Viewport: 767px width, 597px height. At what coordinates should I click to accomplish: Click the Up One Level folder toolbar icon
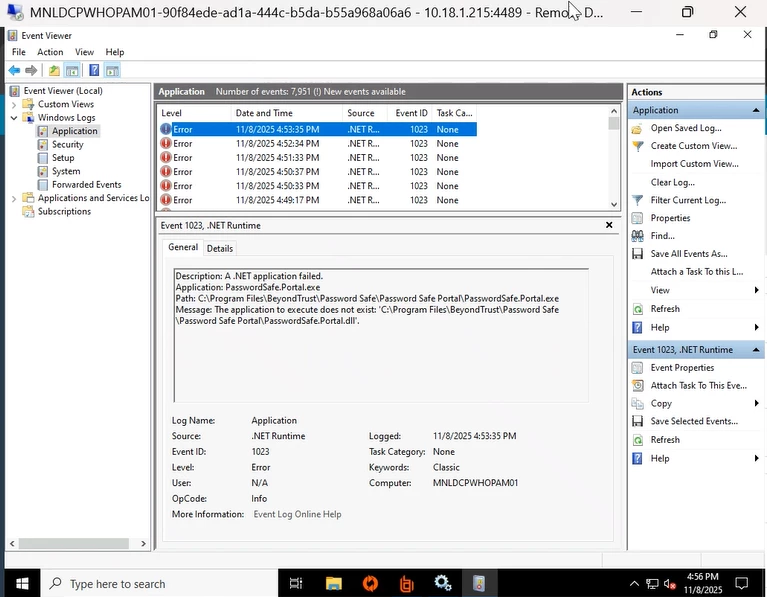54,70
